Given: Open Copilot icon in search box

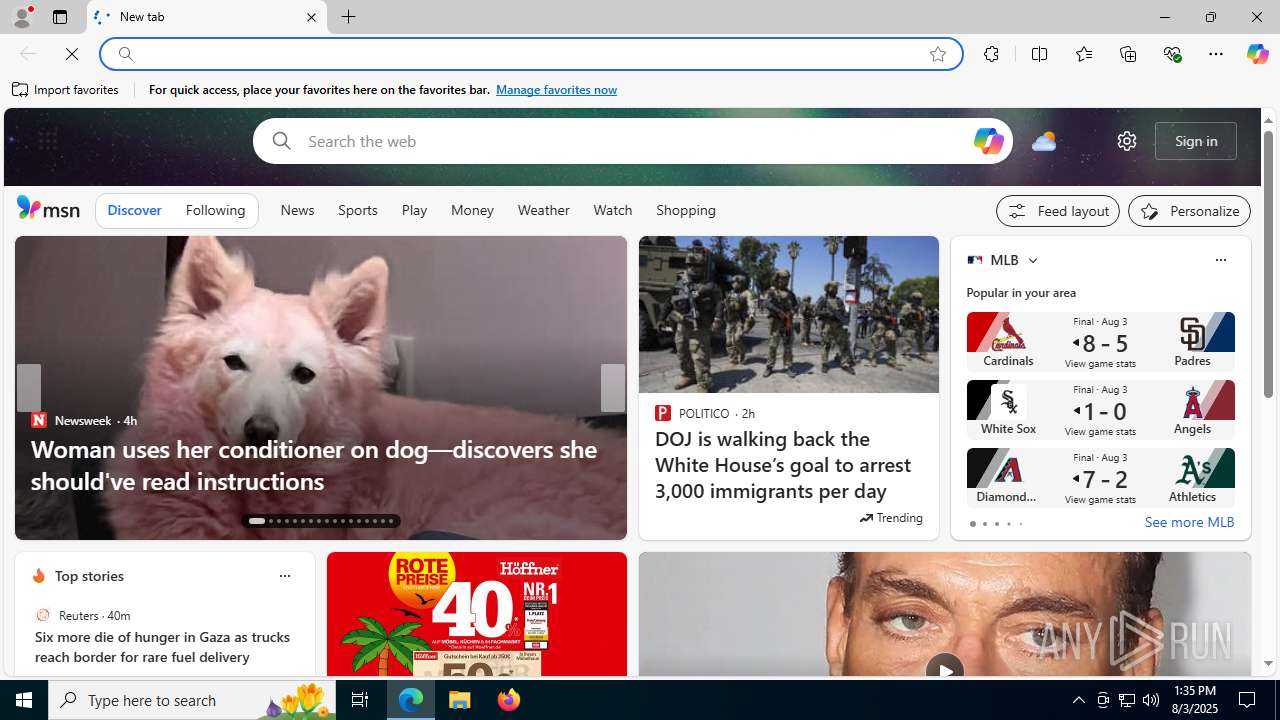Looking at the screenshot, I should click(x=988, y=141).
